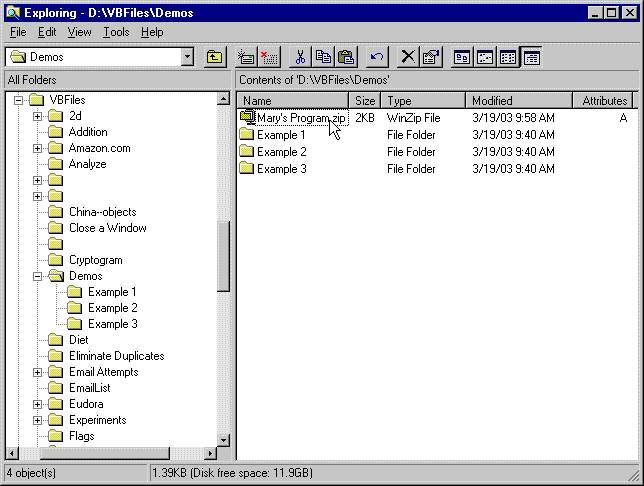Expand the Experiments folder node

coord(37,420)
